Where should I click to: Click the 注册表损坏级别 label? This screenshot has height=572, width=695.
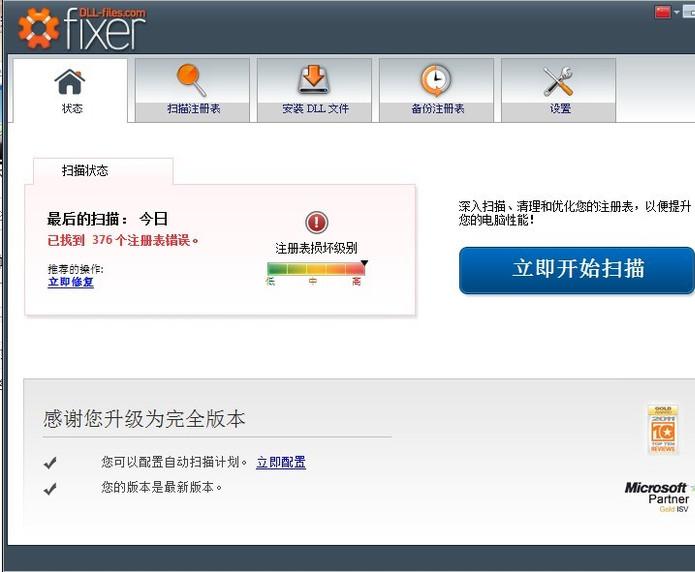316,248
